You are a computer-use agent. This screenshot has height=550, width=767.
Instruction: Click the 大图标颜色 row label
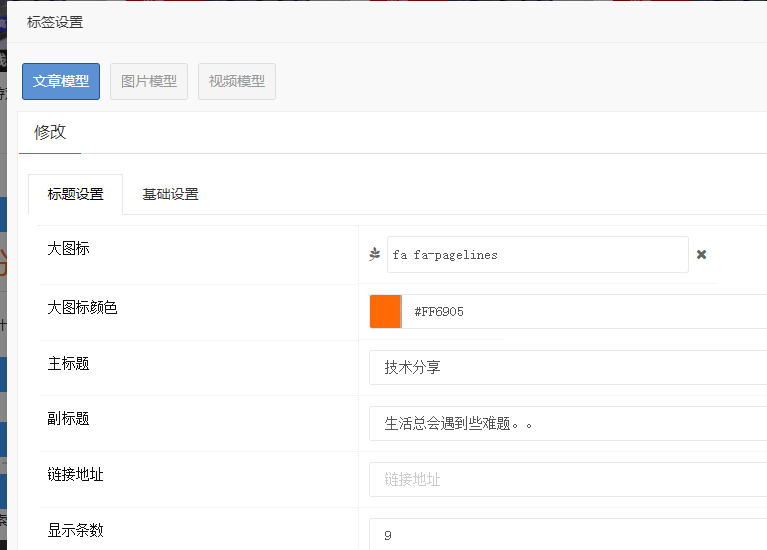82,307
